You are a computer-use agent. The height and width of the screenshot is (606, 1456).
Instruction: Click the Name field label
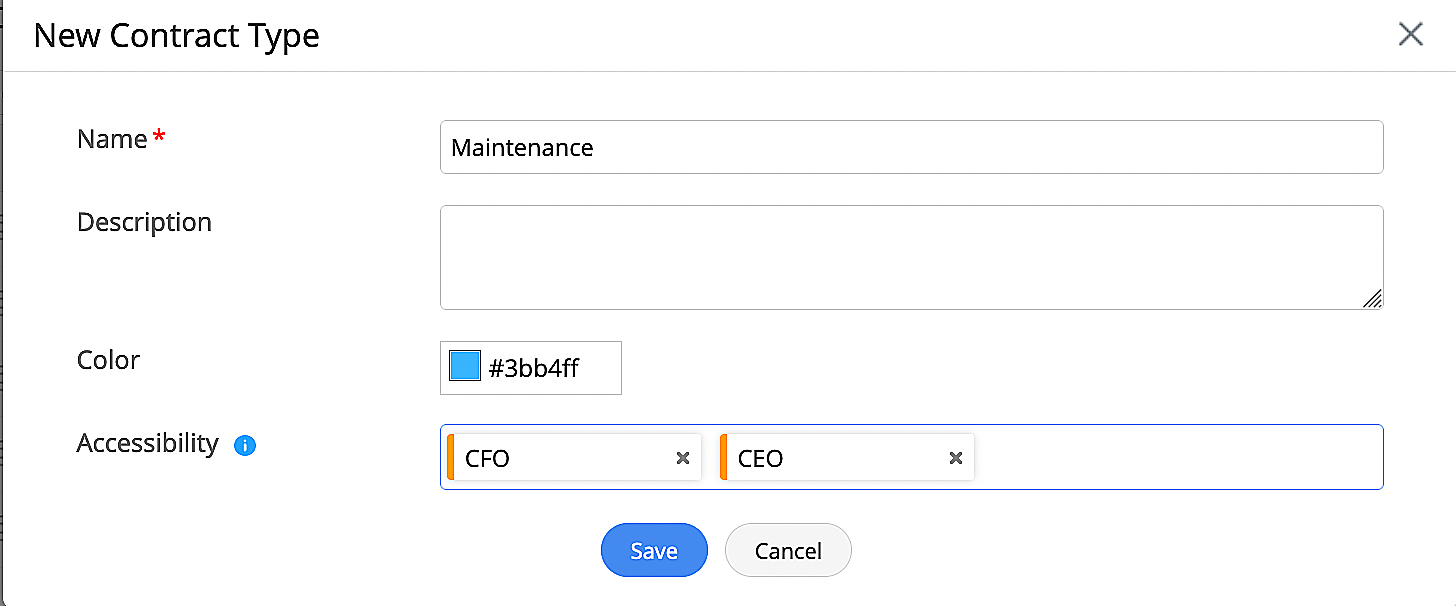112,139
